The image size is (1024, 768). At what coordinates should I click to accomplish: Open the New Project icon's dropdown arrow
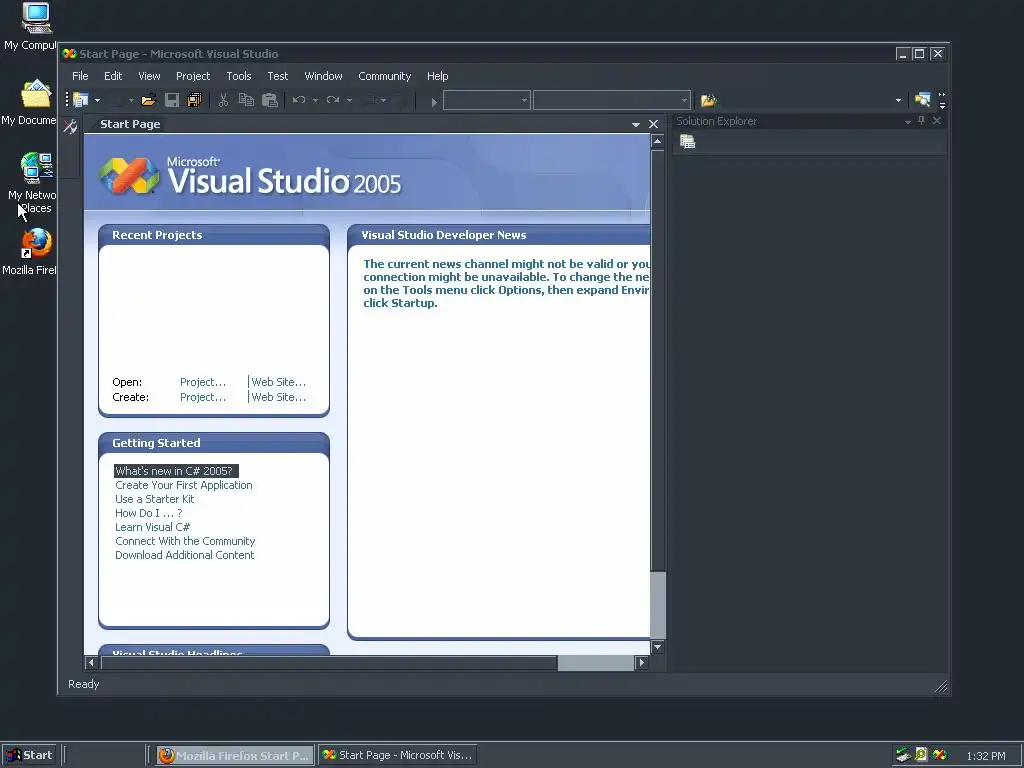(x=97, y=101)
